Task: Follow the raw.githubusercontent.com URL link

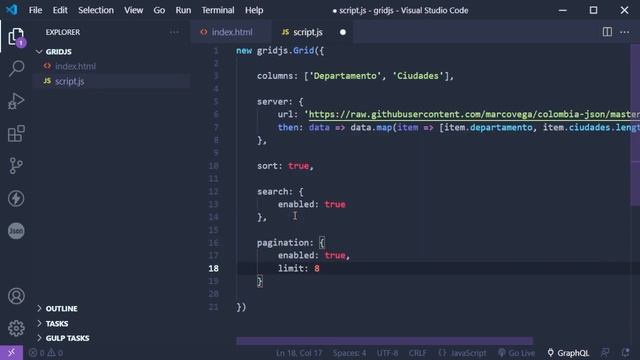Action: point(473,114)
